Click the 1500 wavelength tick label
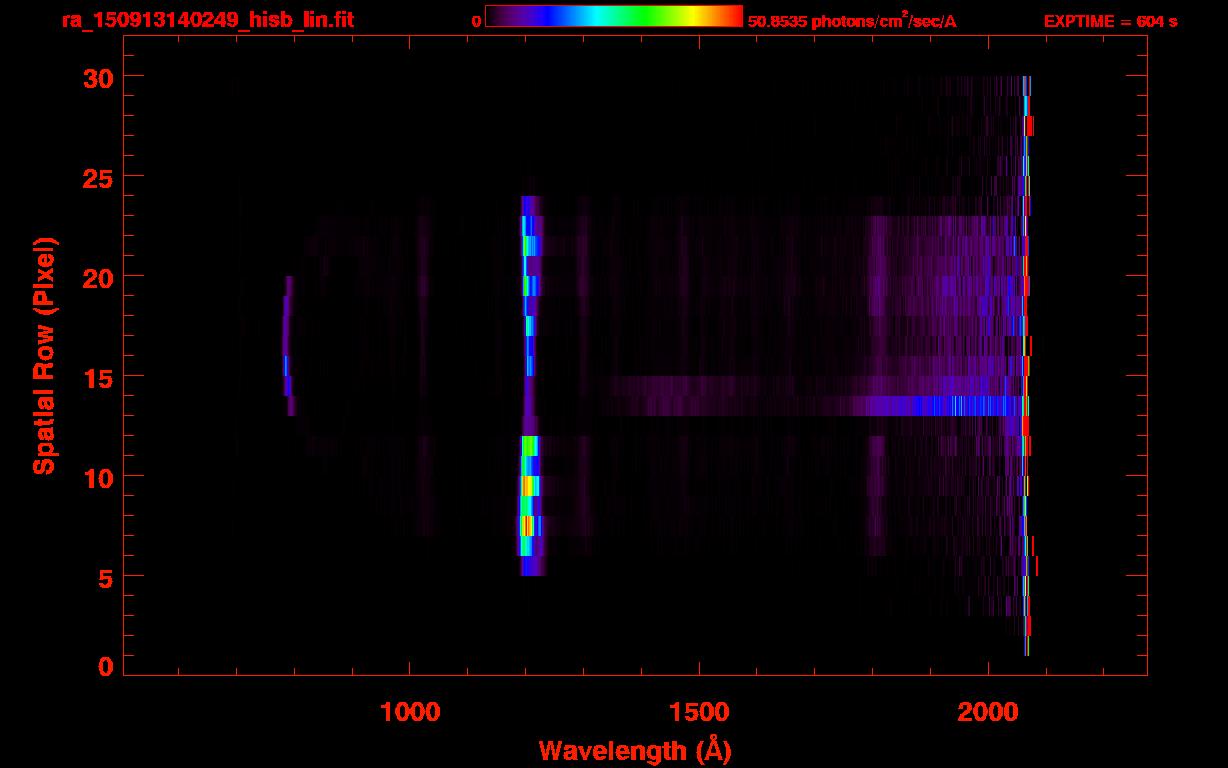This screenshot has height=768, width=1228. coord(698,712)
